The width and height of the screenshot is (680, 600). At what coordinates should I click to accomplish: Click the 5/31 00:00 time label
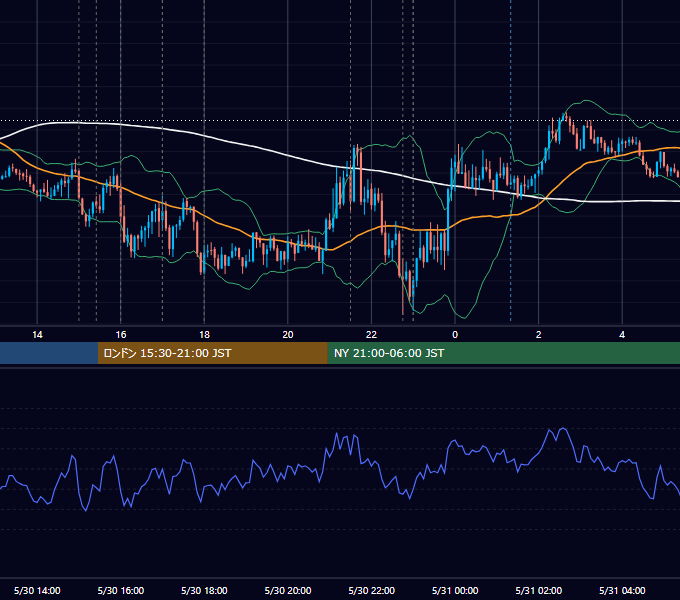[x=455, y=590]
